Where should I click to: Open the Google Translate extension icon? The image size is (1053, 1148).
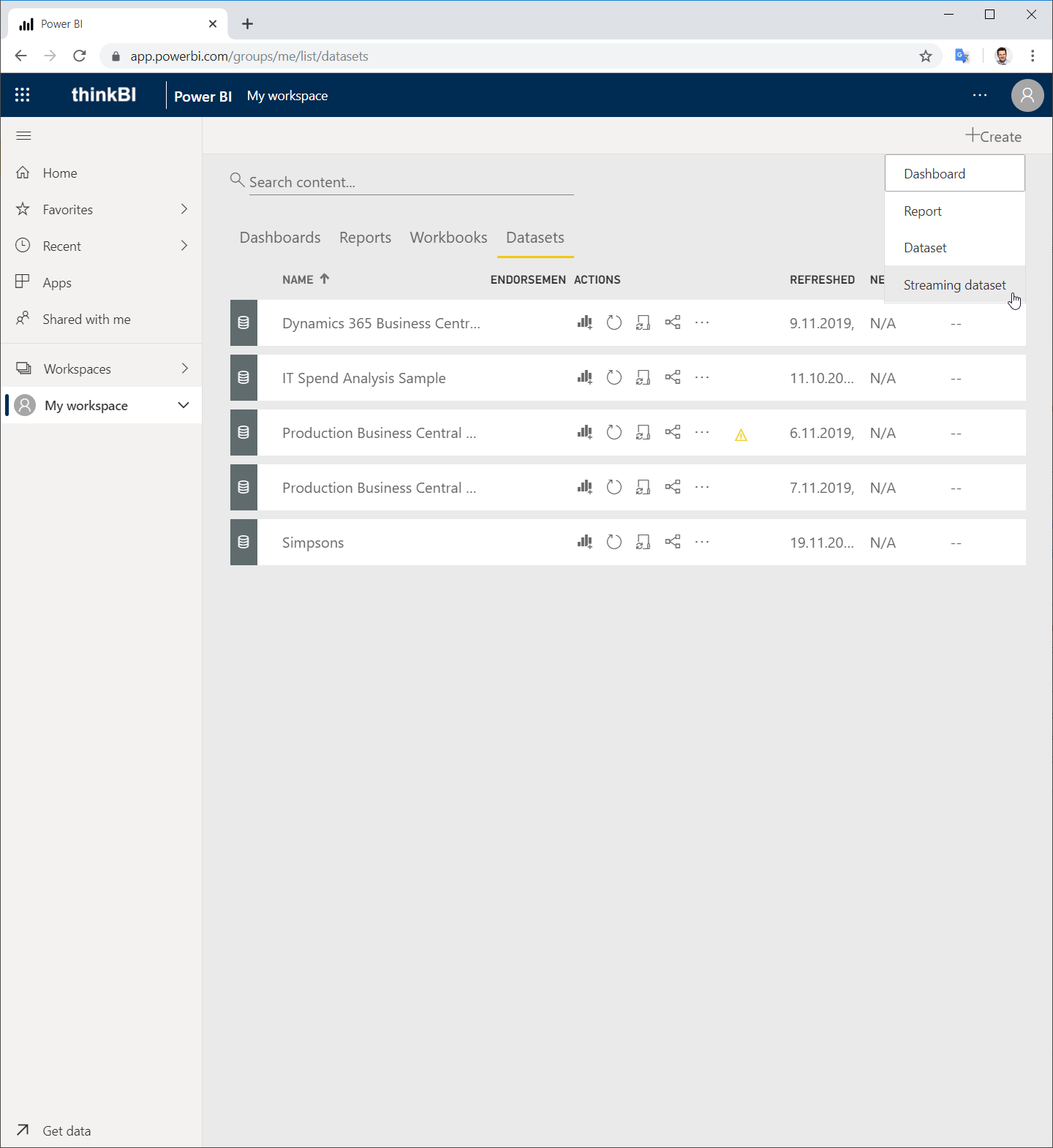(x=962, y=56)
